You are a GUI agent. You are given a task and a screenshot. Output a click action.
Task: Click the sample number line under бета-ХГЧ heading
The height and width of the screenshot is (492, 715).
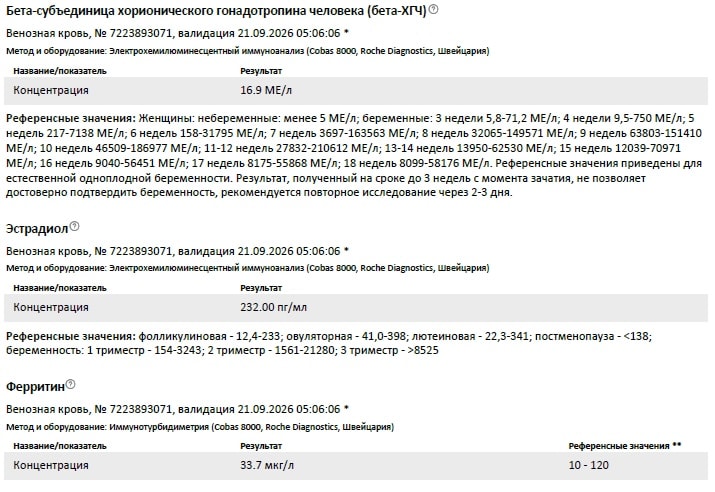pos(177,33)
